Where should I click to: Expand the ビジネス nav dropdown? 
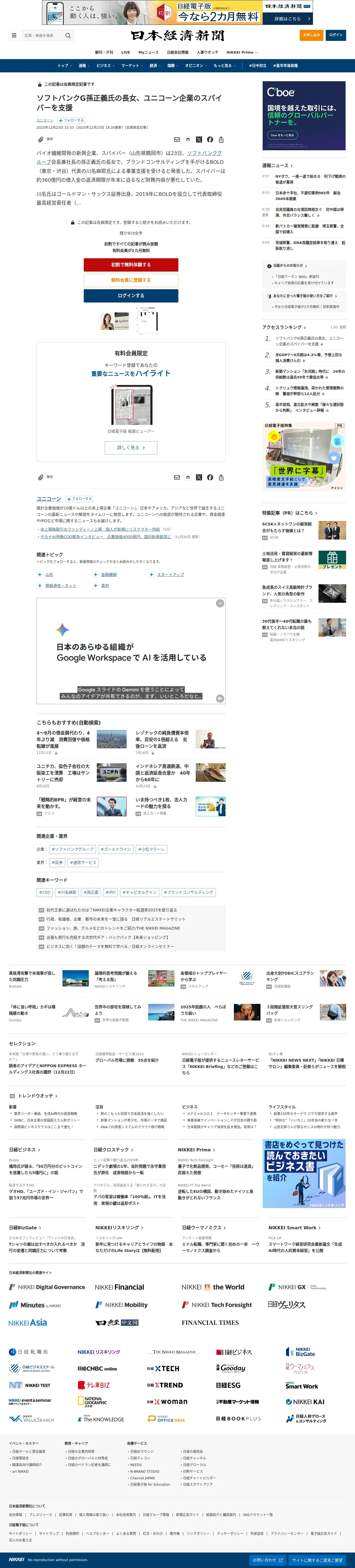click(105, 66)
